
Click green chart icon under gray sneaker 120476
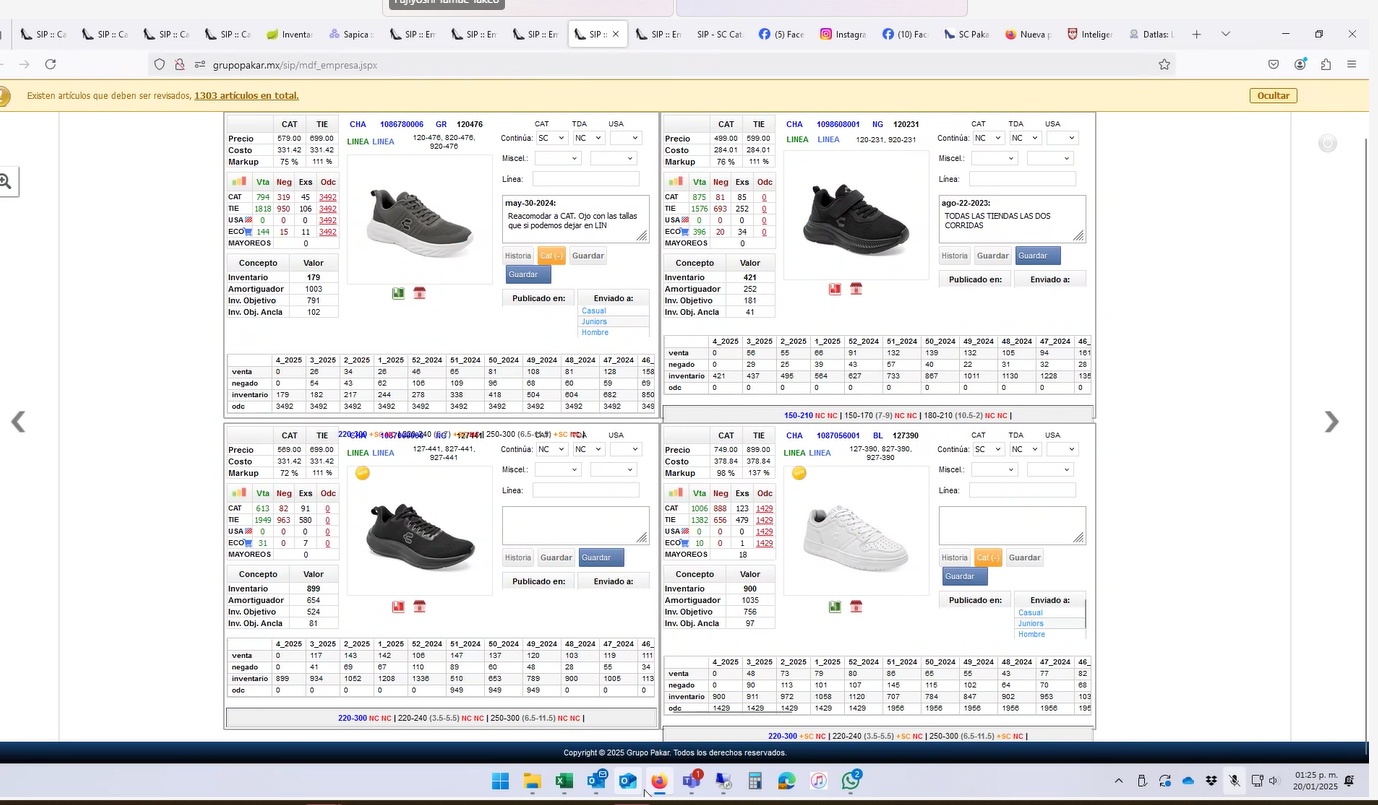click(398, 293)
